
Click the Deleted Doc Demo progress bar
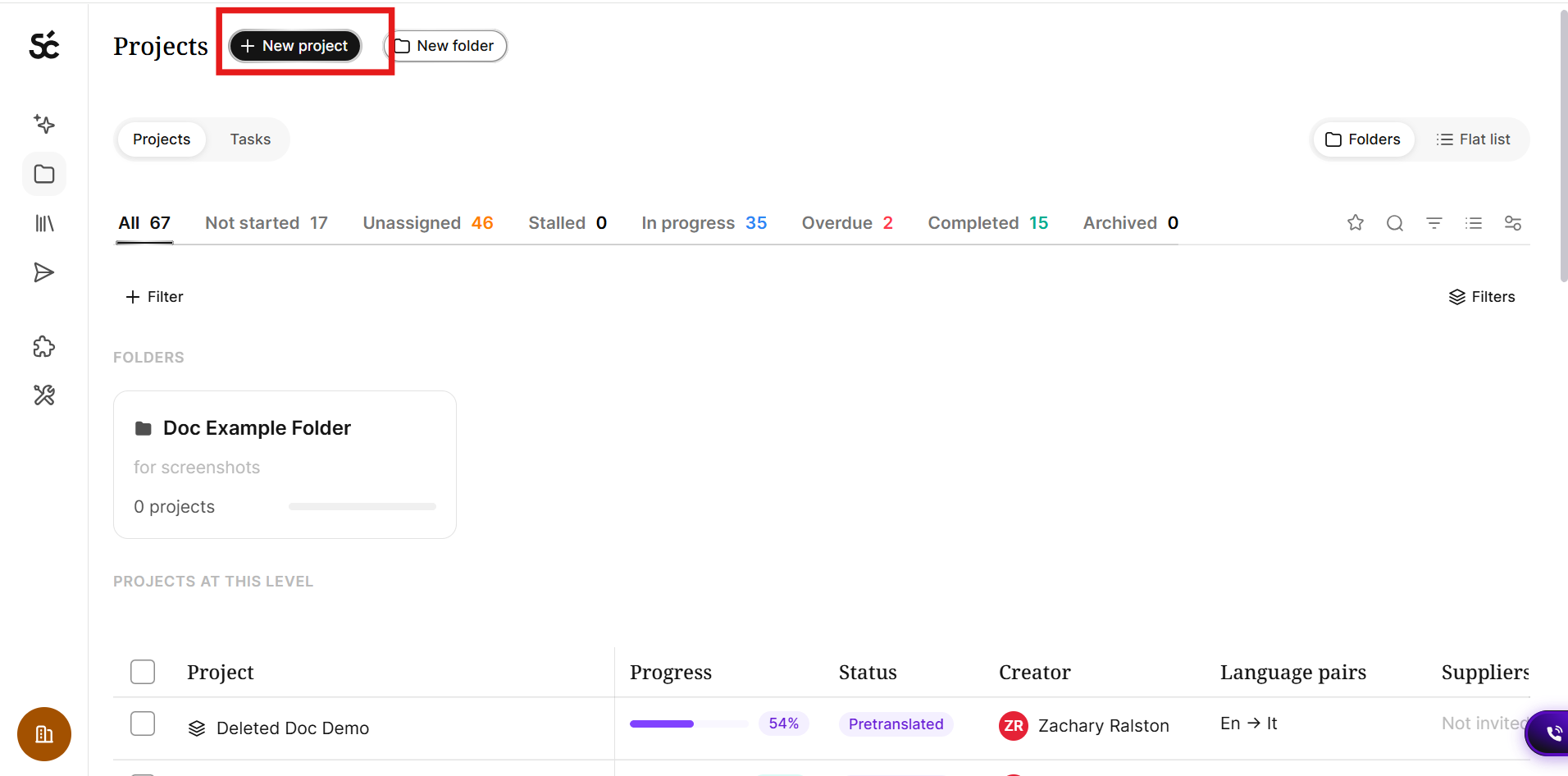click(689, 724)
